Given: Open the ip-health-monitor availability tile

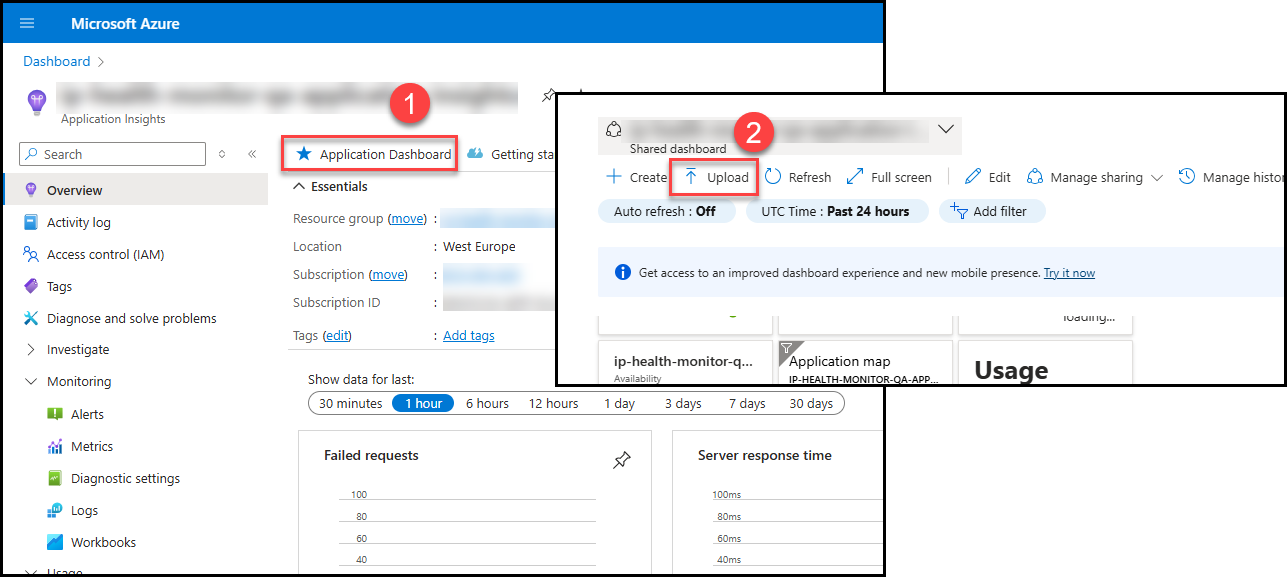Looking at the screenshot, I should (x=685, y=362).
